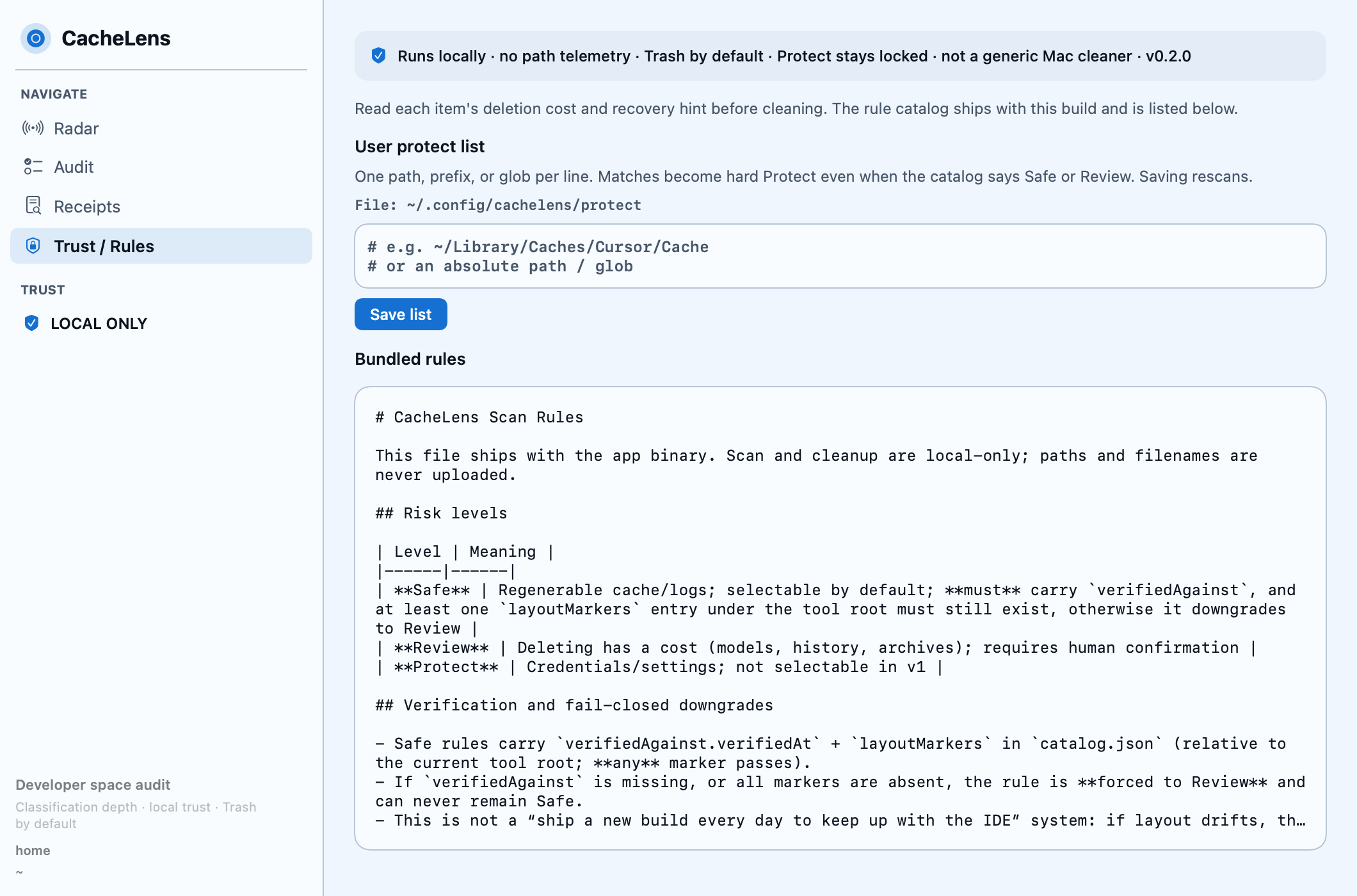Click the 'Read each item's deletion cost' sentence
The width and height of the screenshot is (1357, 896).
point(796,109)
